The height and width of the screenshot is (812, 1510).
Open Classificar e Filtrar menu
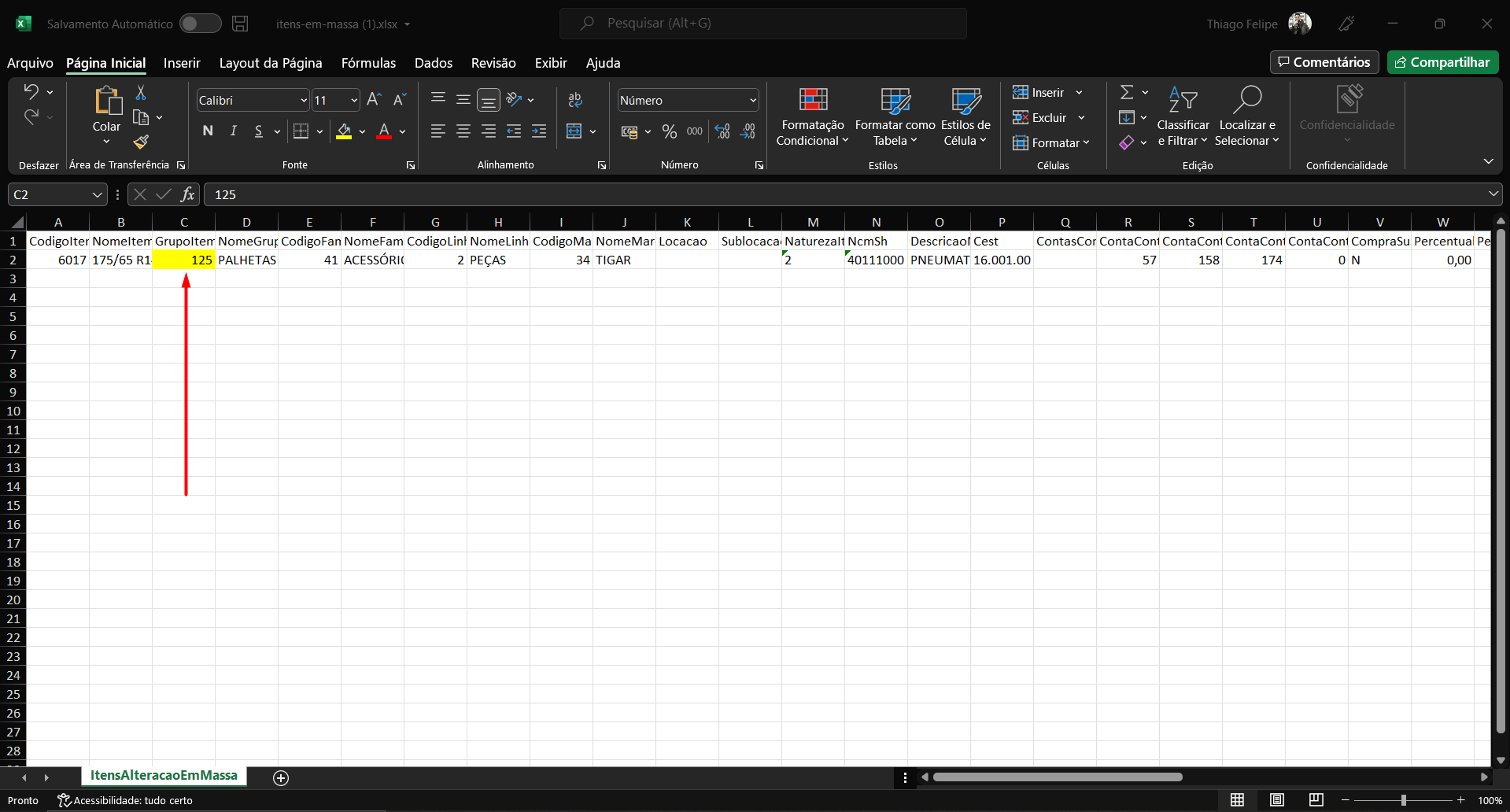[1183, 118]
